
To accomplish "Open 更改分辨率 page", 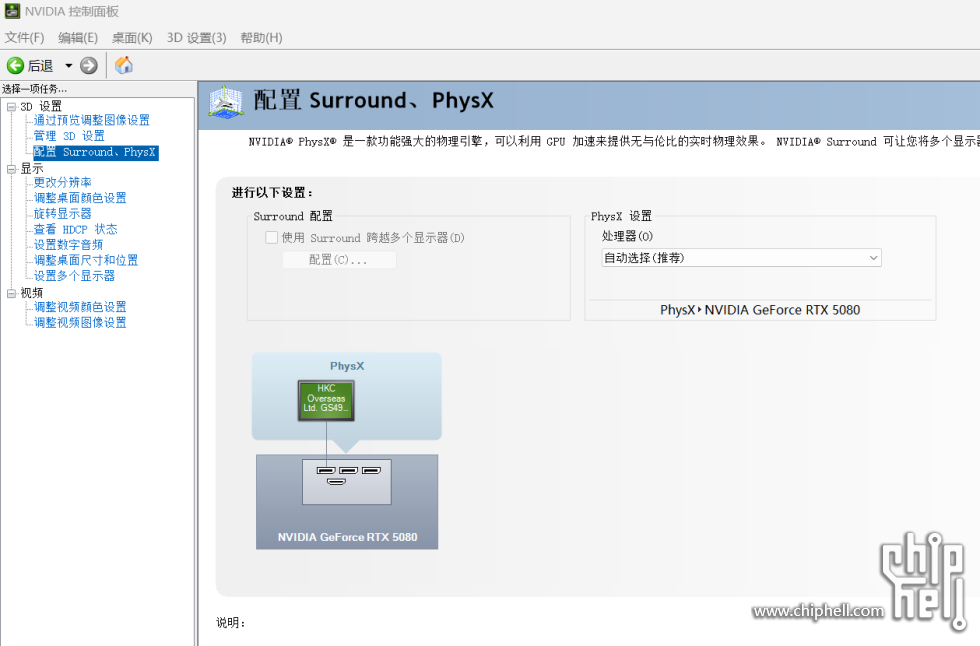I will point(62,182).
